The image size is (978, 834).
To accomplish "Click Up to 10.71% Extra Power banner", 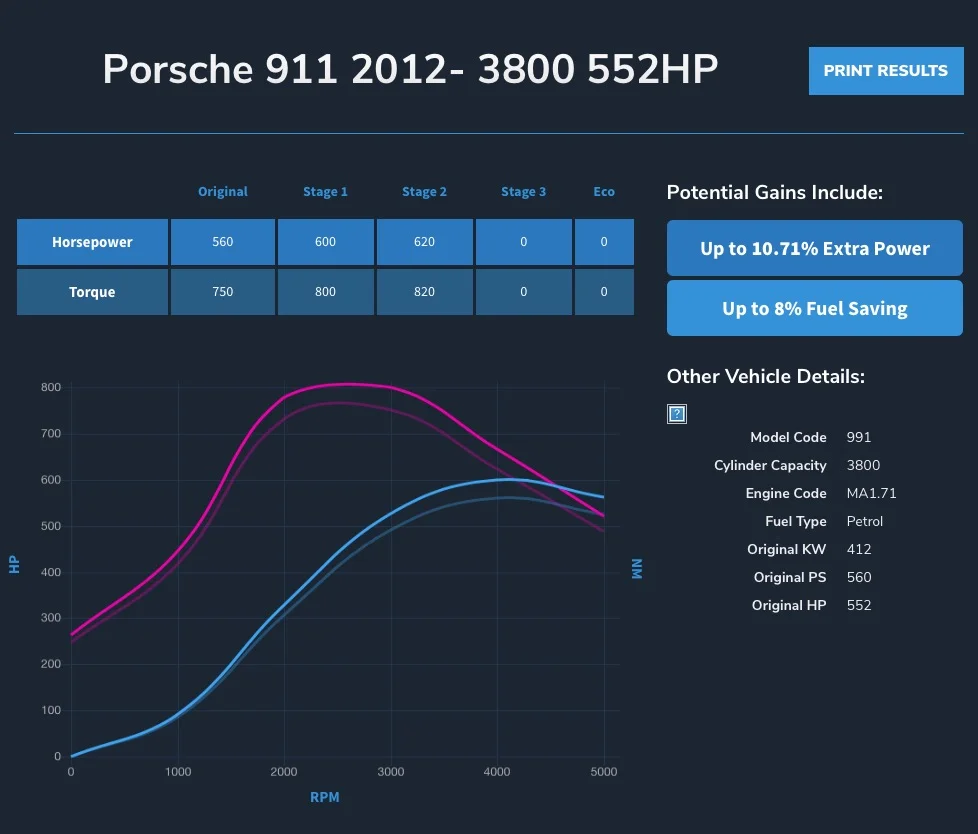I will (x=815, y=248).
